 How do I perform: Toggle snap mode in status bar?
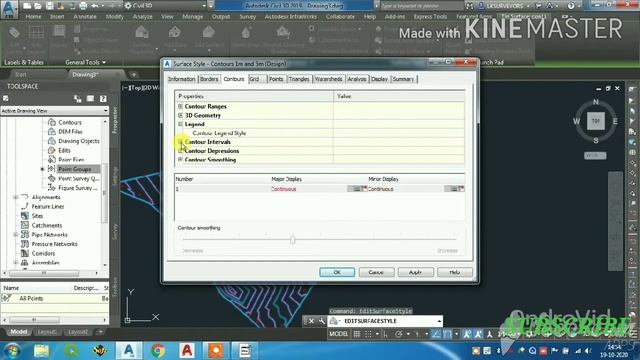point(368,334)
